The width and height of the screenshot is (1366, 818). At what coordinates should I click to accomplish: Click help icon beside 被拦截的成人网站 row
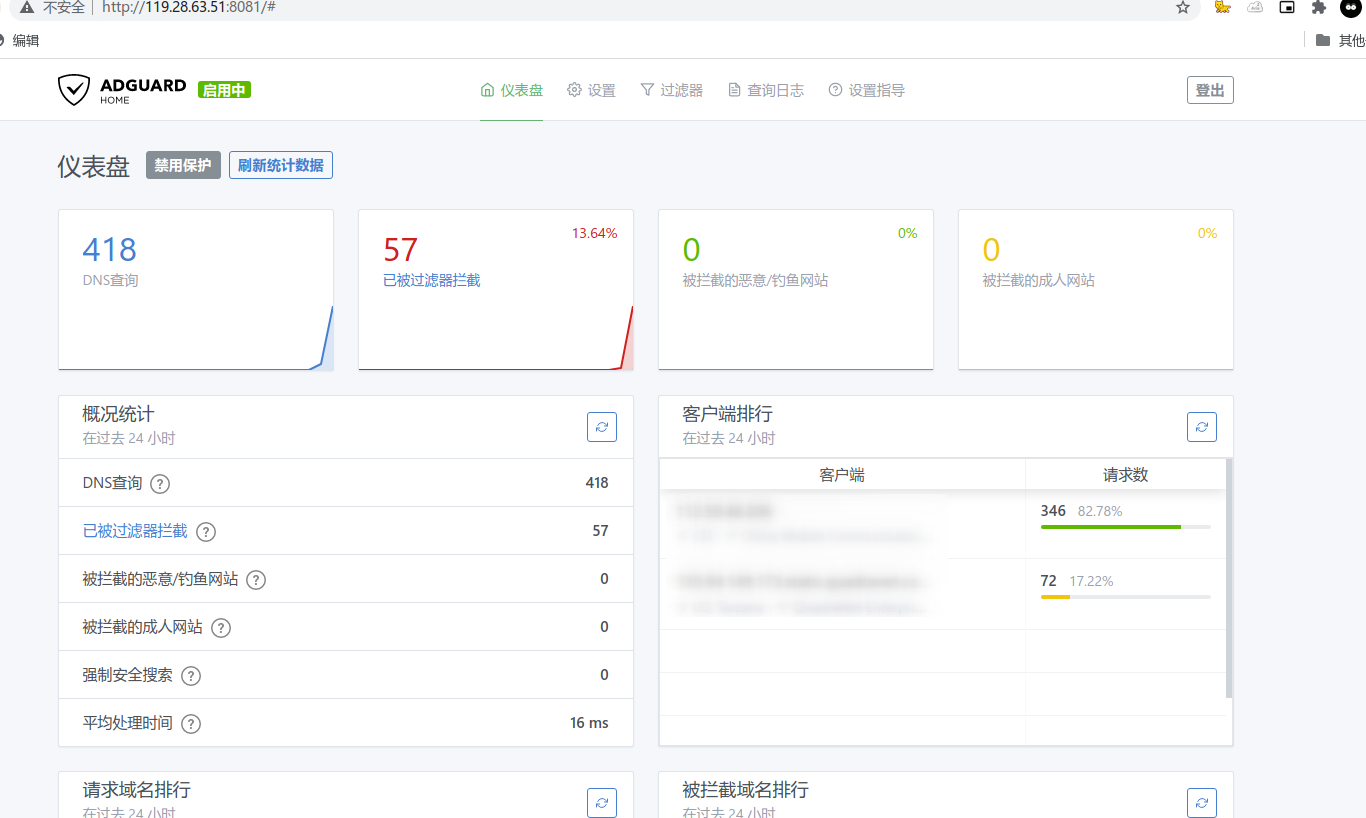click(x=221, y=628)
